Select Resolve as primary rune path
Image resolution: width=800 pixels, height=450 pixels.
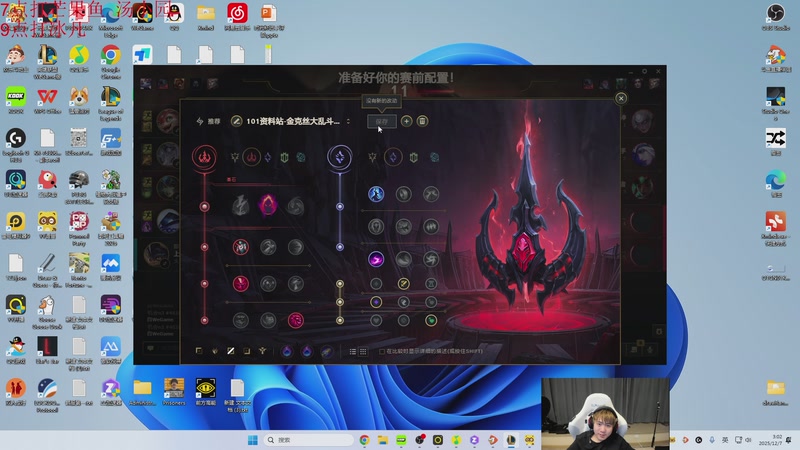284,158
